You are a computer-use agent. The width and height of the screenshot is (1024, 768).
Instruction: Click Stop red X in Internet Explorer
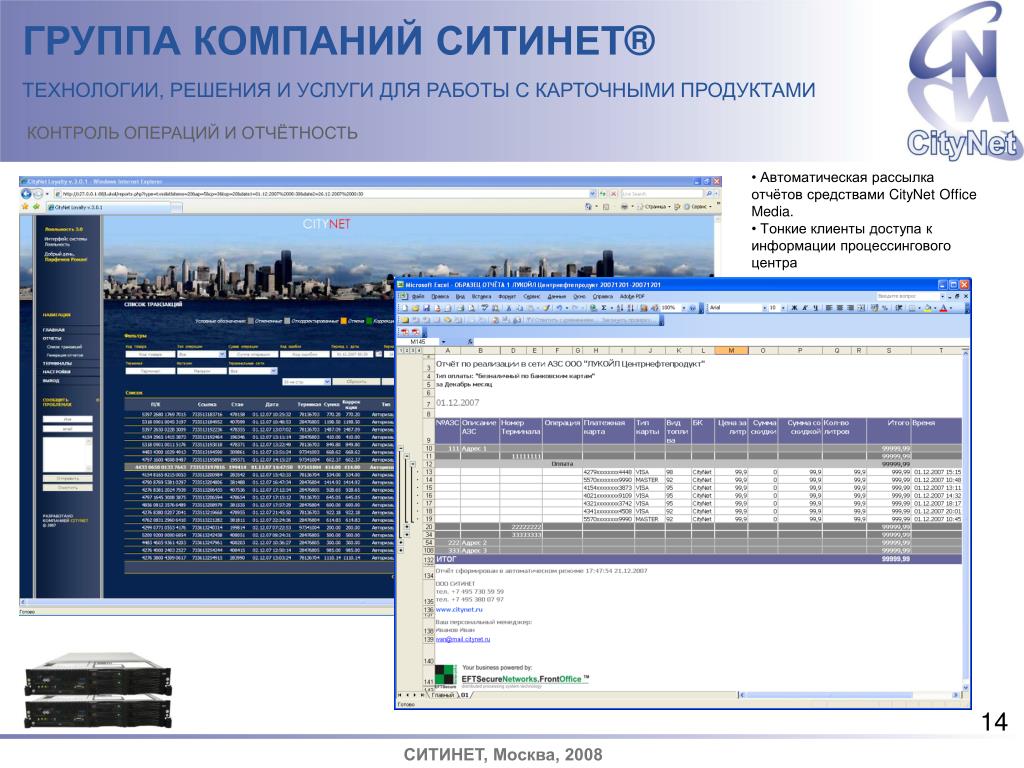coord(614,194)
